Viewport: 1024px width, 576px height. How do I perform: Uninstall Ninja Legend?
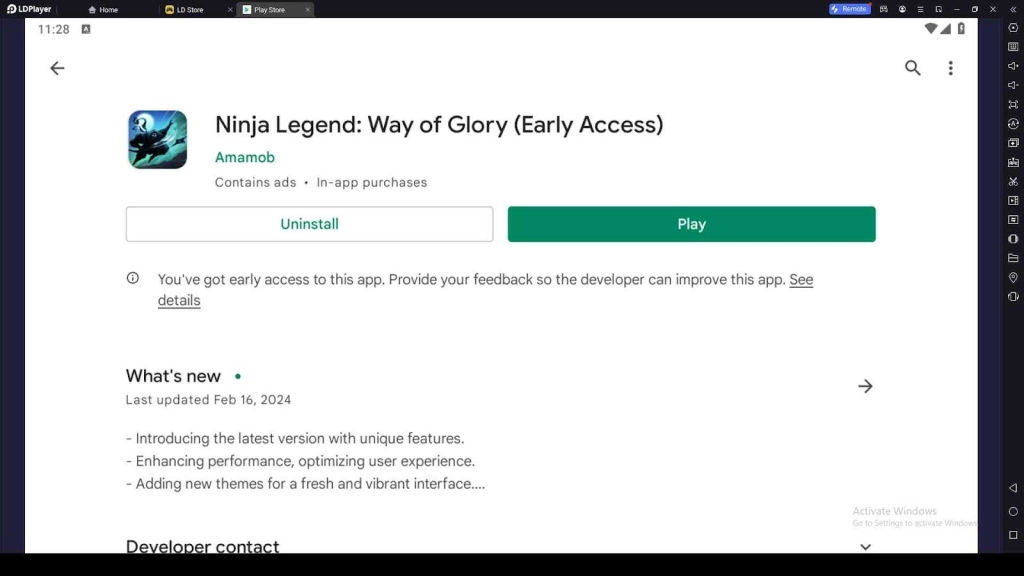310,224
